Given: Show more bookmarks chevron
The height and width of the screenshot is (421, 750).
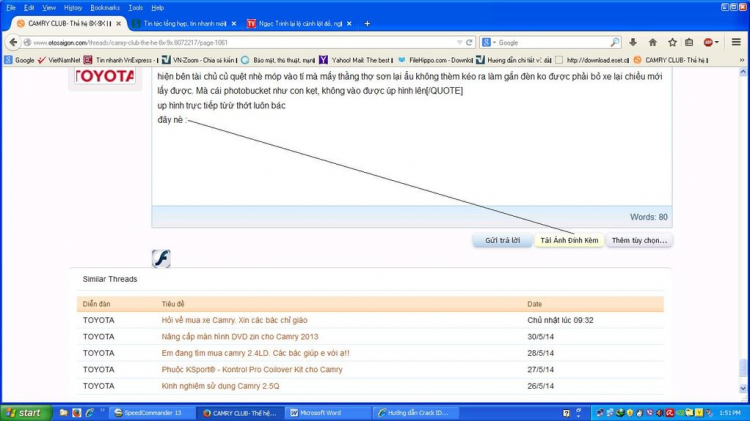Looking at the screenshot, I should coord(741,60).
